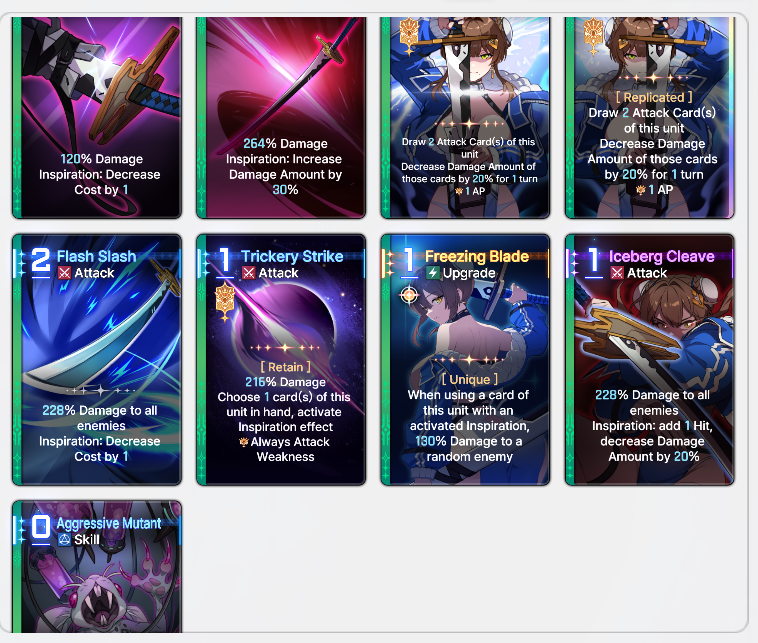Image resolution: width=758 pixels, height=643 pixels.
Task: Select the Trickery Strike card
Action: click(x=281, y=360)
